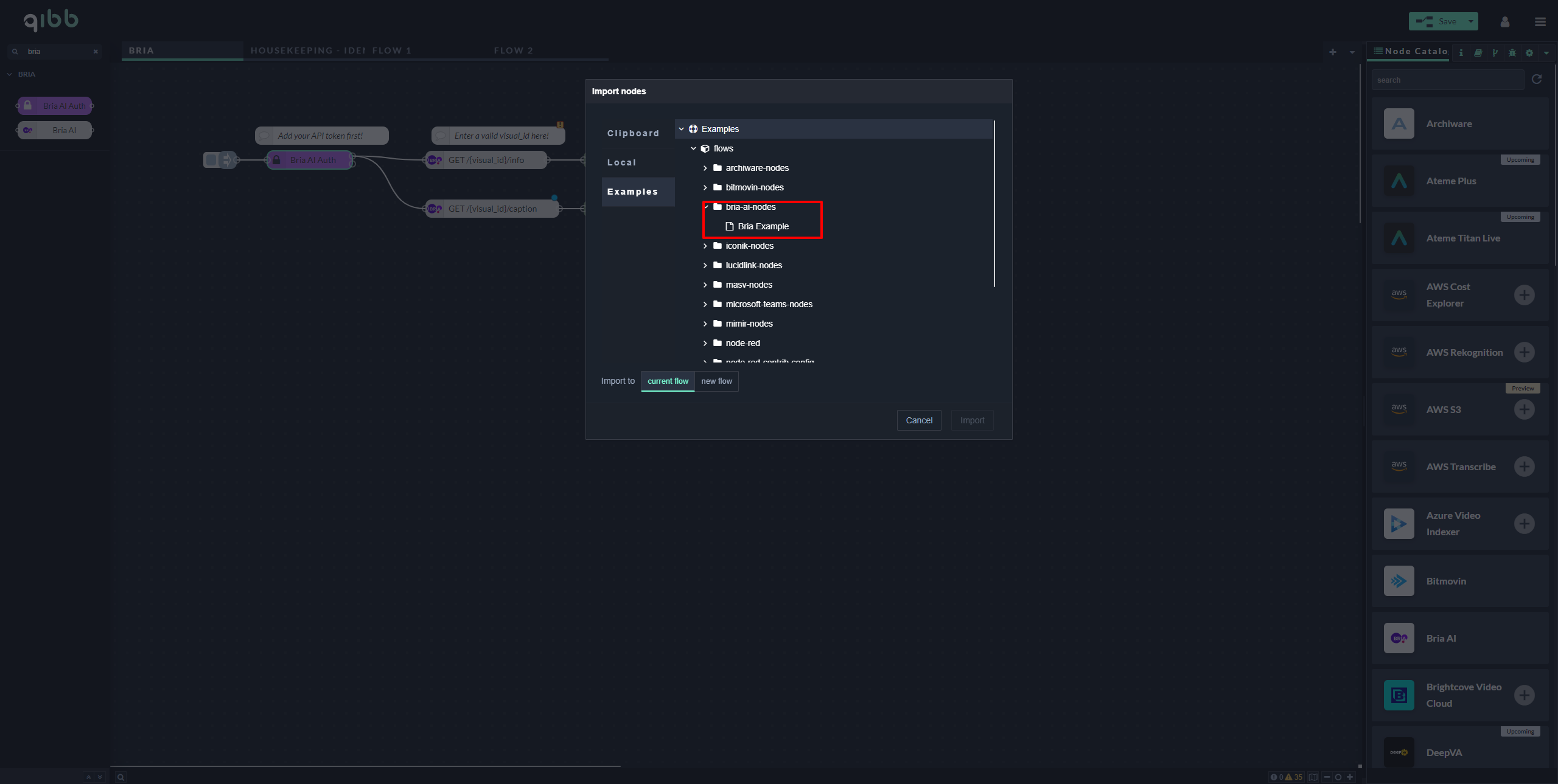This screenshot has width=1558, height=784.
Task: Select current flow import target
Action: tap(668, 381)
